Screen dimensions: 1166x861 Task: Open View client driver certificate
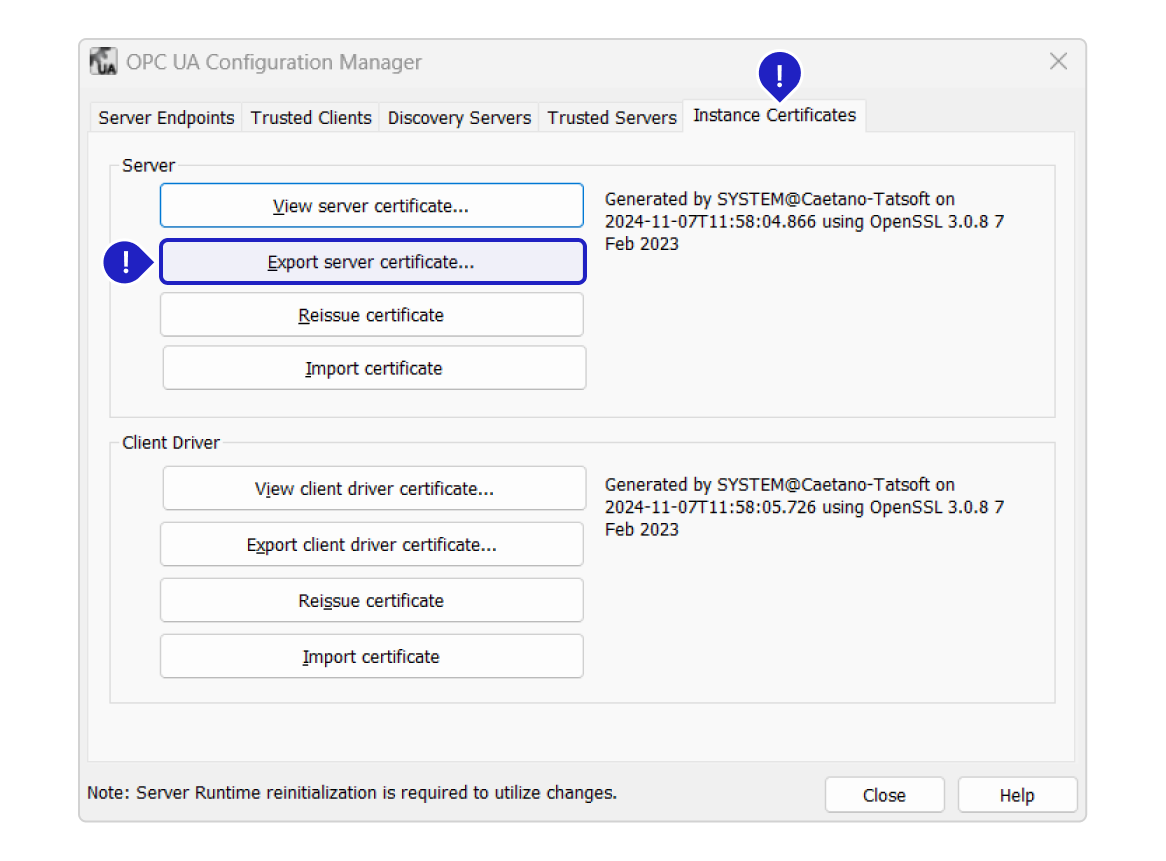[x=374, y=489]
